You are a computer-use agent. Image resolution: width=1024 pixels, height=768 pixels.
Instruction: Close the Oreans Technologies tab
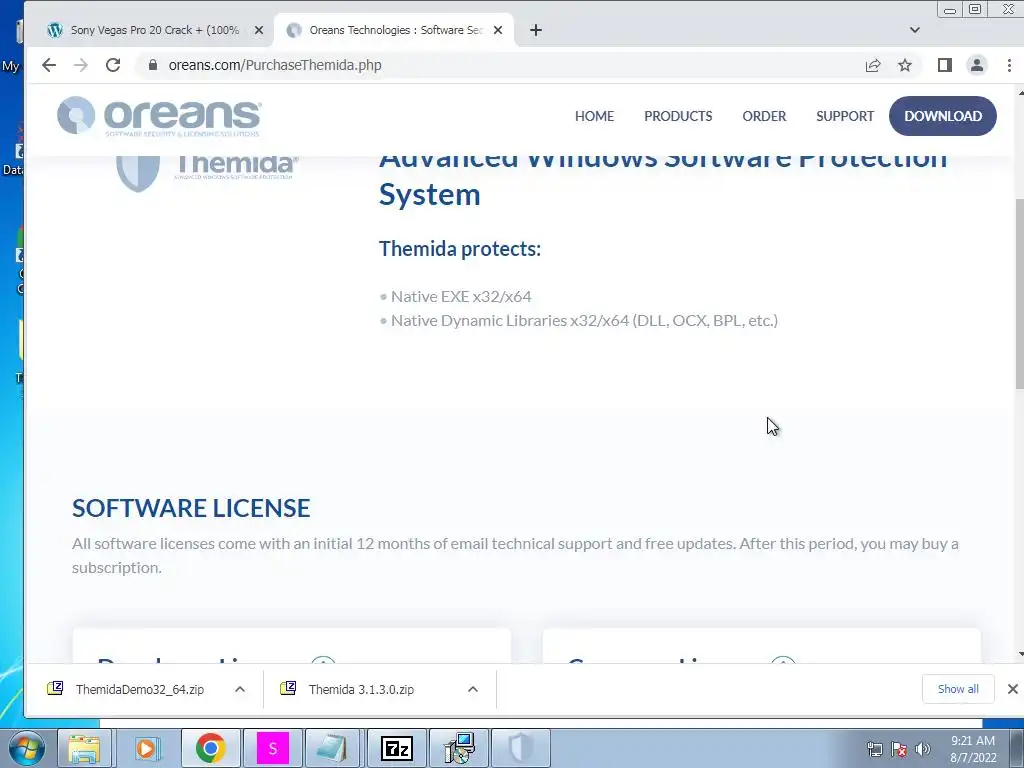coord(498,30)
